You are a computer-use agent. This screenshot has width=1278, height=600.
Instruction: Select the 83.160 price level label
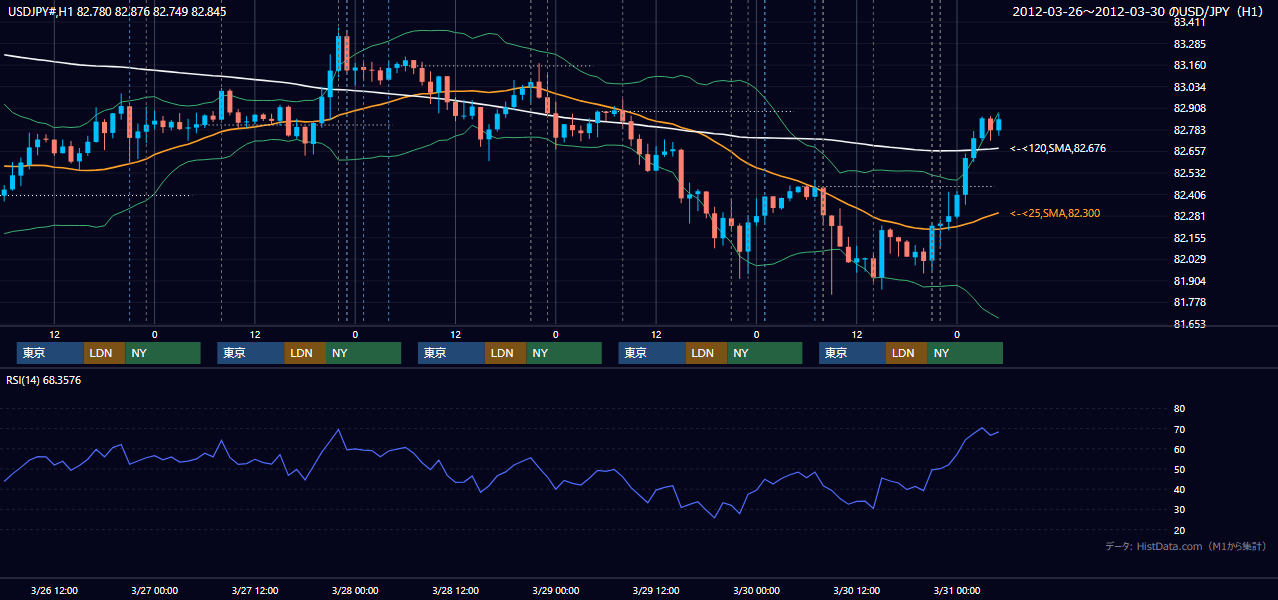pos(1190,66)
